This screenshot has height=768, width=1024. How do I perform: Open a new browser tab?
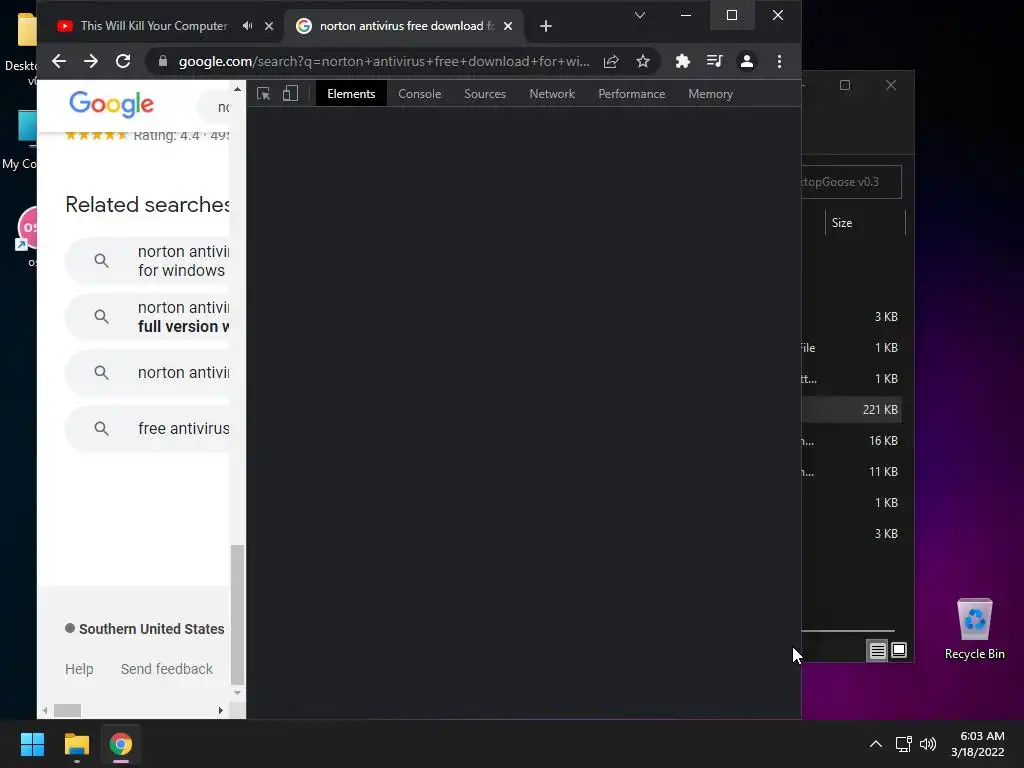pyautogui.click(x=546, y=26)
